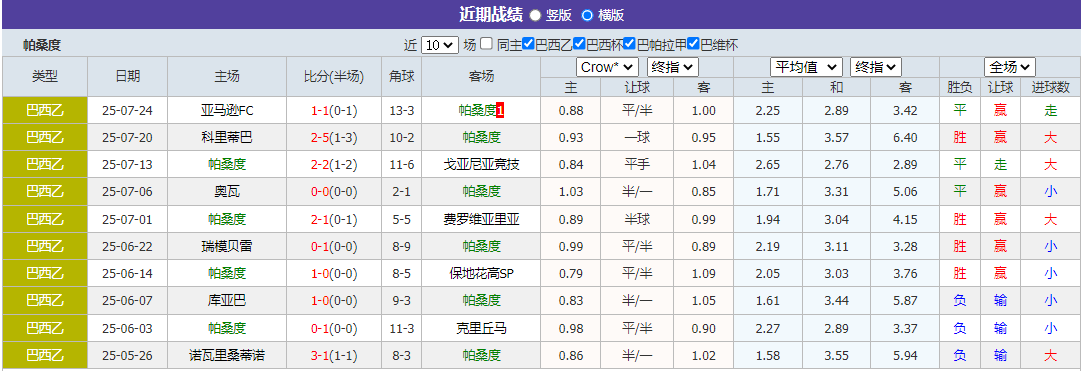Click corner count 13-3

tap(402, 111)
